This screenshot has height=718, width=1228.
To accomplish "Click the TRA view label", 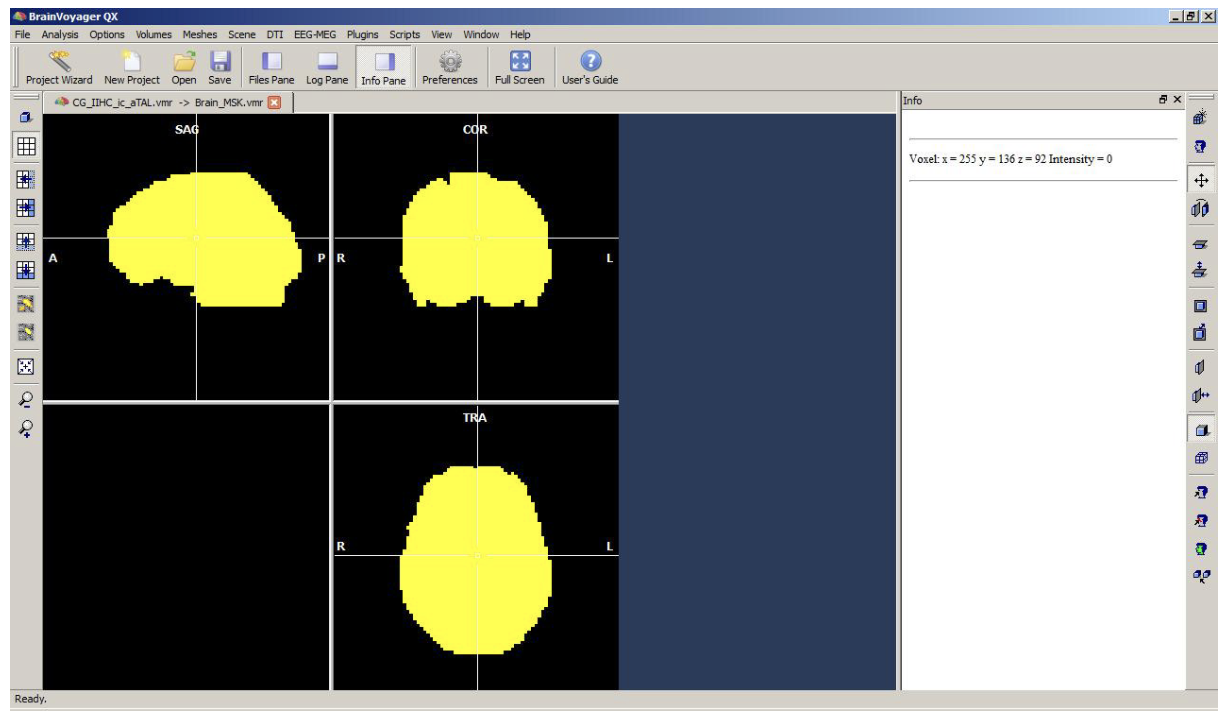I will (475, 418).
